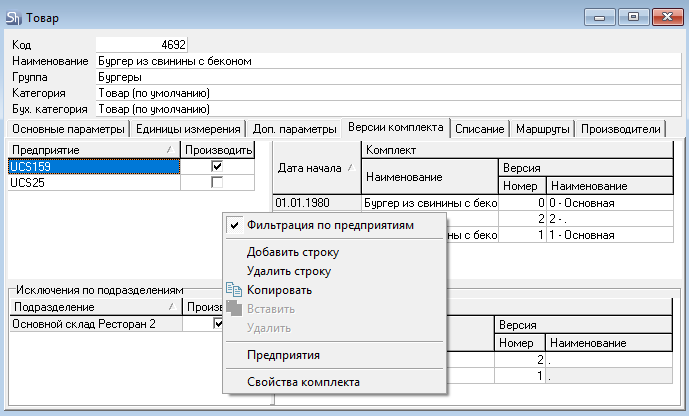Open the Маршруты tab
Viewport: 689px width, 416px height.
point(542,129)
